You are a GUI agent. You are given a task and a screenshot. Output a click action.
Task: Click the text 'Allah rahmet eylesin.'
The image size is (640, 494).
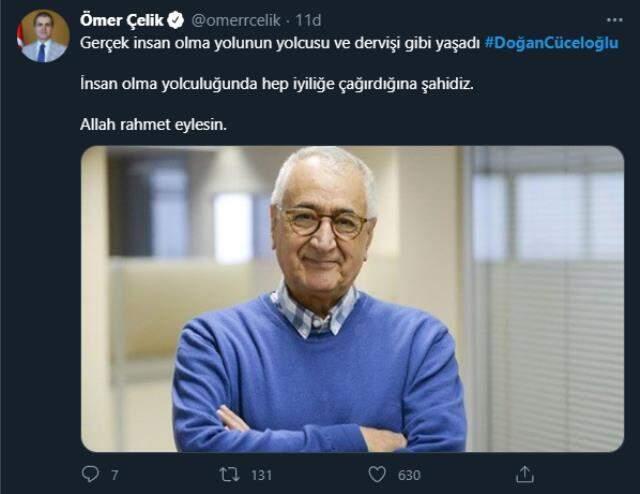click(153, 125)
